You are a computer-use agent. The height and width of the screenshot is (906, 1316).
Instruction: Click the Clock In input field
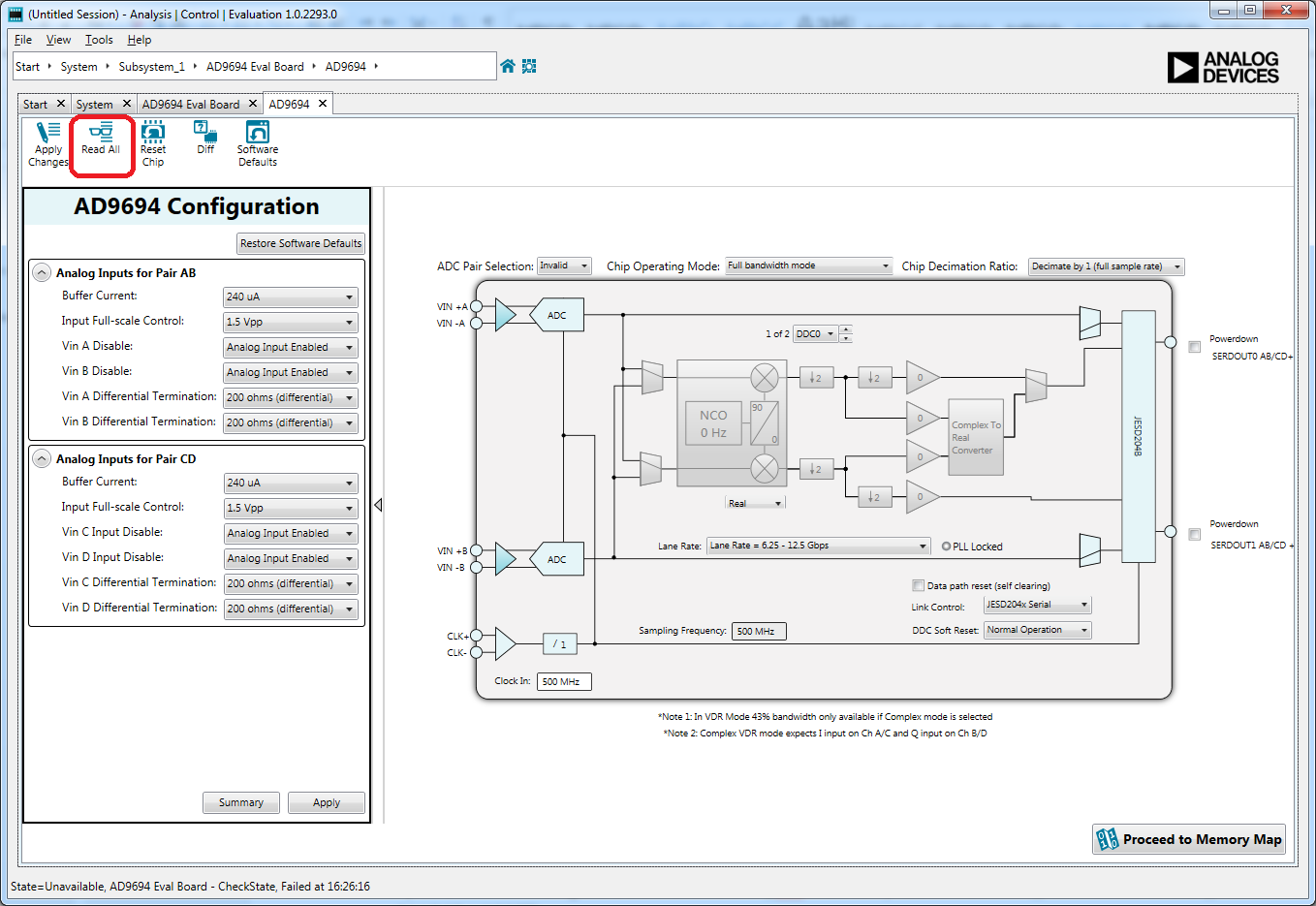pos(564,681)
